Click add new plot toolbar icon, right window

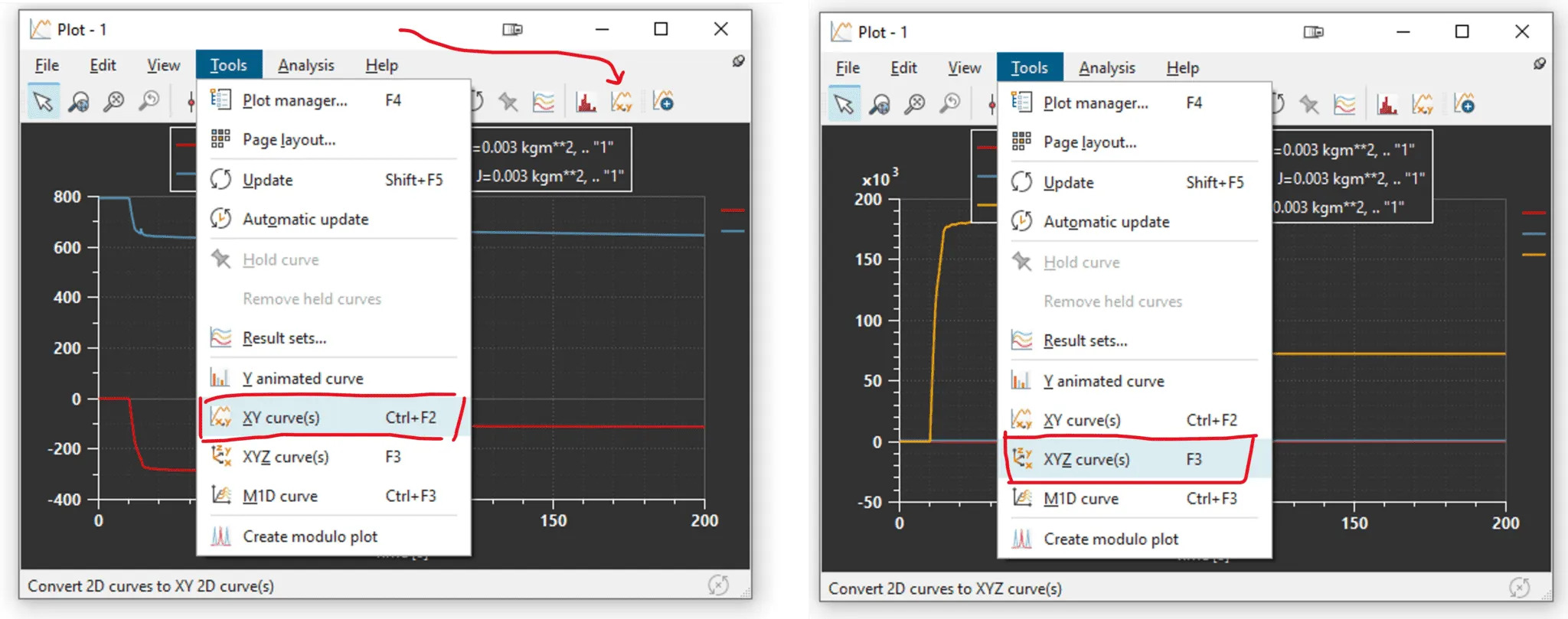tap(1464, 104)
